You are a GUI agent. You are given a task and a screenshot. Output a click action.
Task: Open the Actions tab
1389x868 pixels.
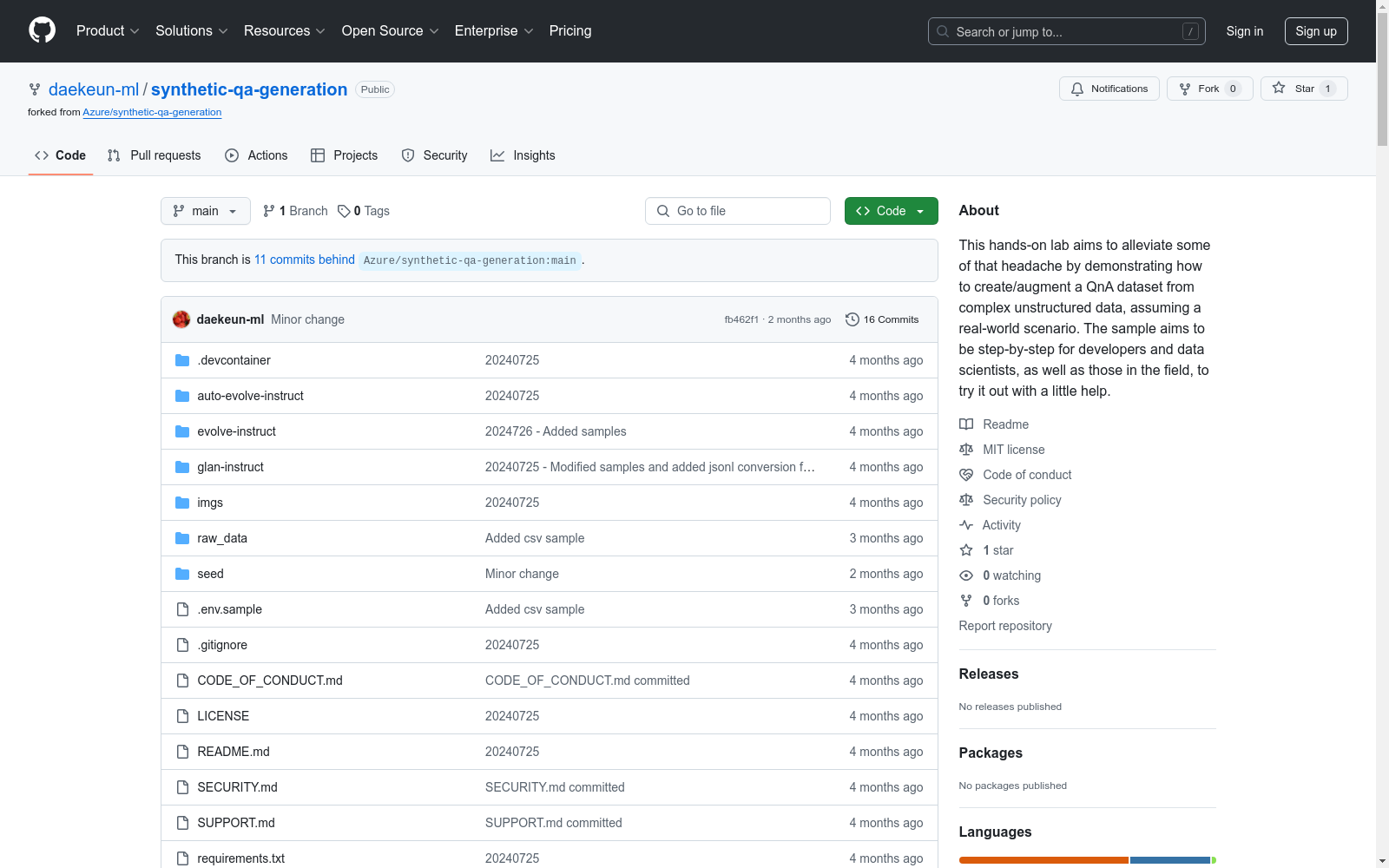click(256, 155)
